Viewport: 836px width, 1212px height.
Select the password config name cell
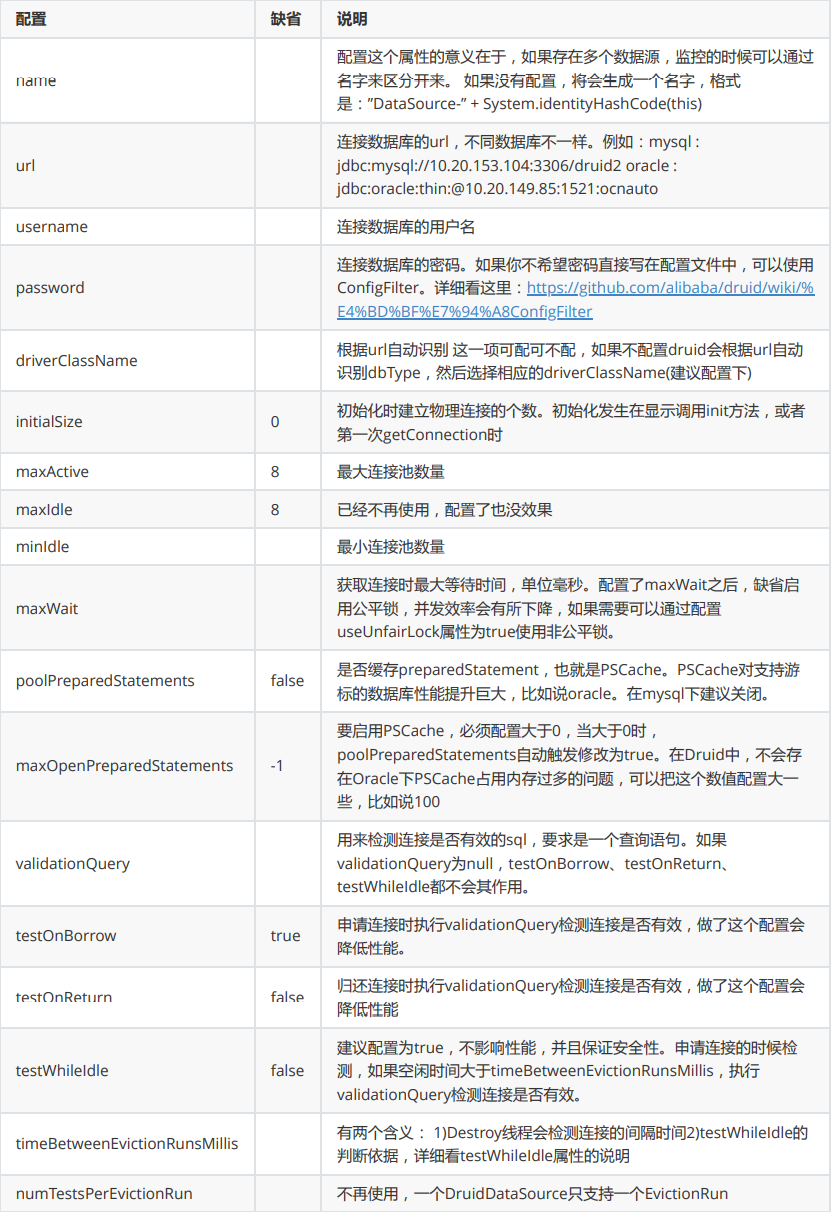click(x=128, y=288)
